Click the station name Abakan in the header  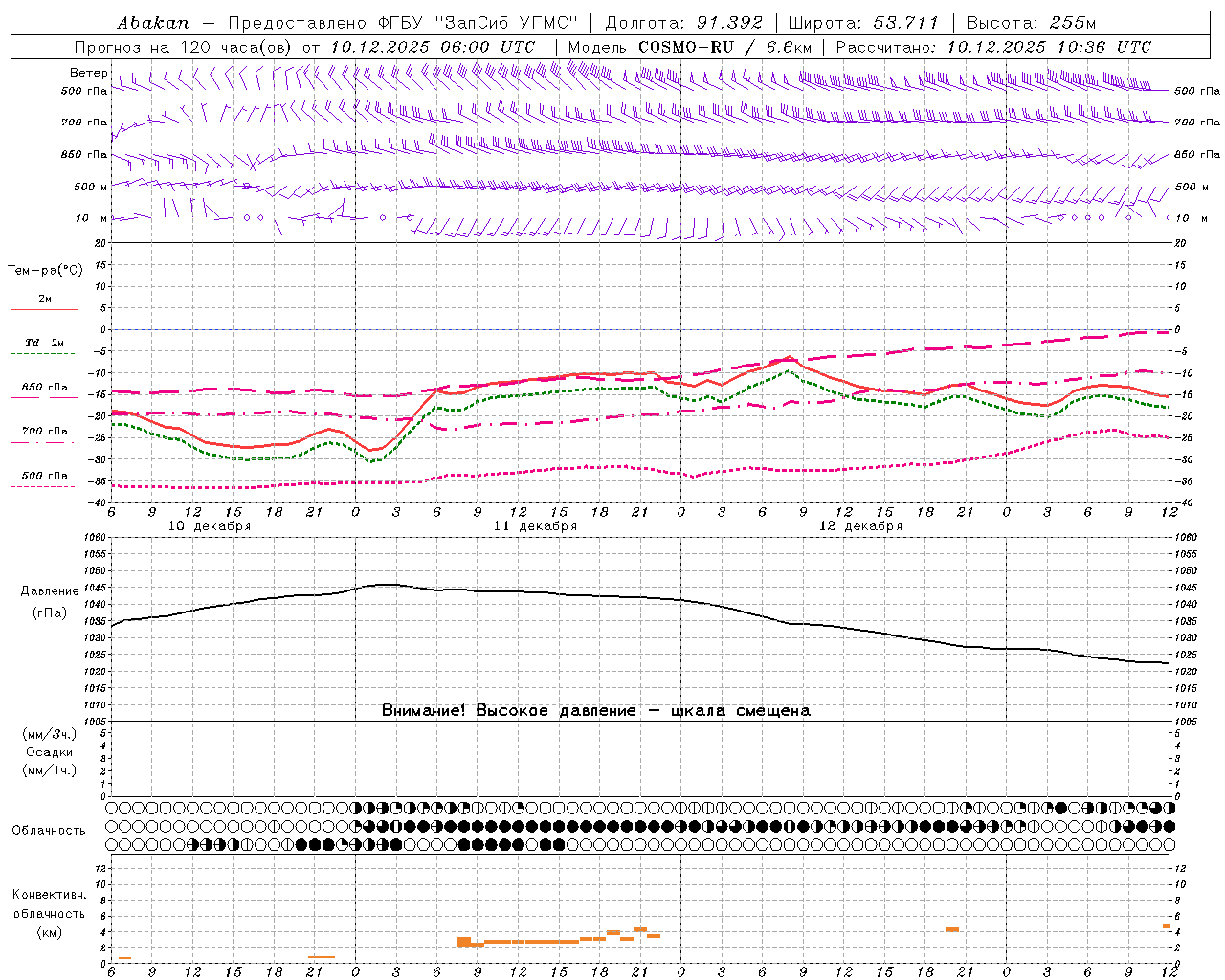click(154, 22)
